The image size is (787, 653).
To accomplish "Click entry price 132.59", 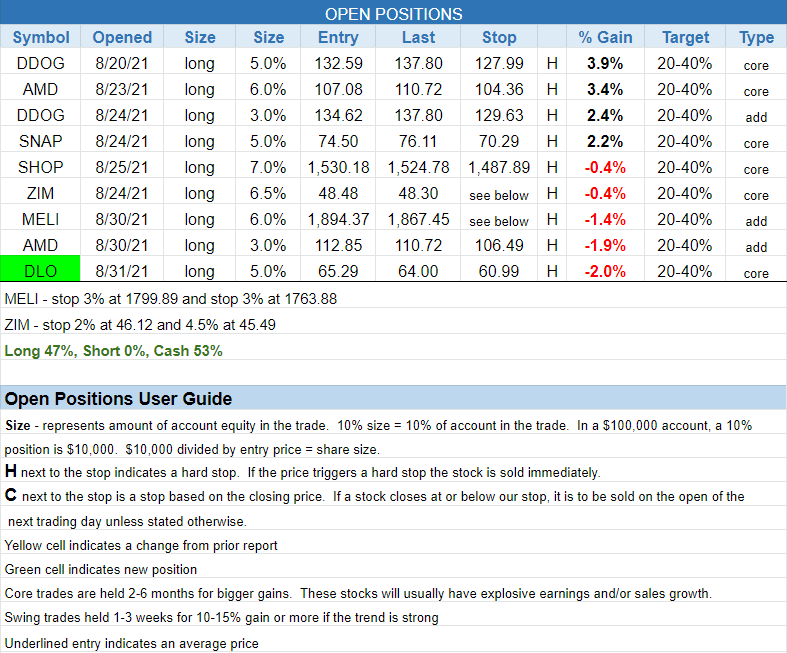I will (338, 63).
